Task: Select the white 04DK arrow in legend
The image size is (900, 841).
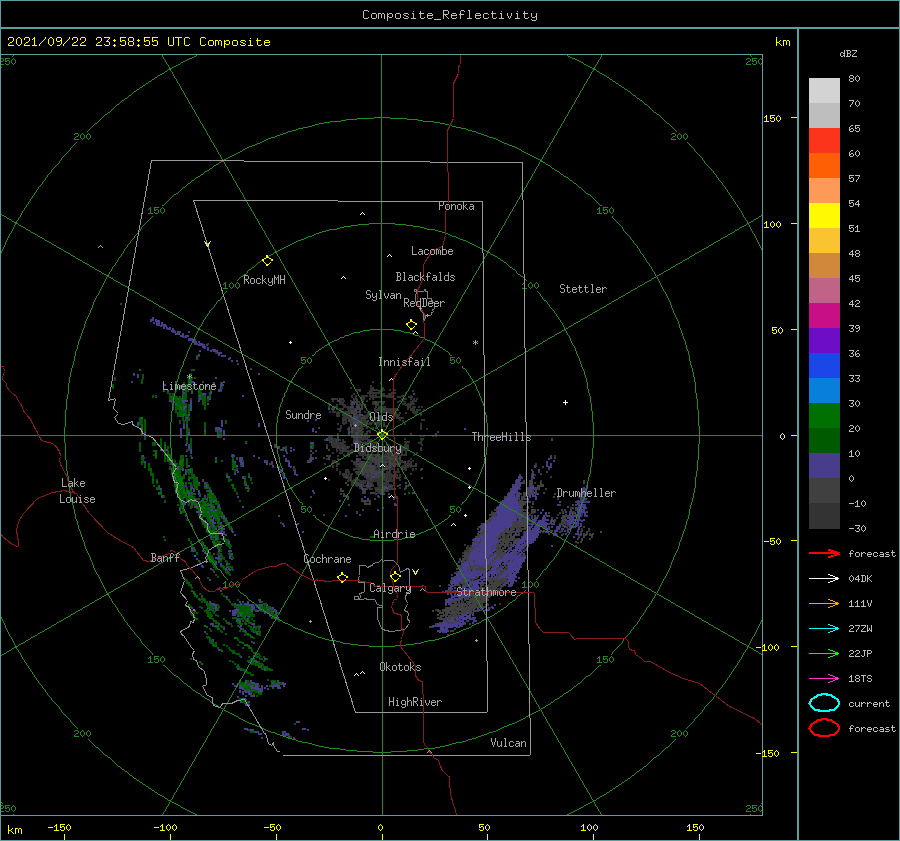Action: [x=824, y=578]
